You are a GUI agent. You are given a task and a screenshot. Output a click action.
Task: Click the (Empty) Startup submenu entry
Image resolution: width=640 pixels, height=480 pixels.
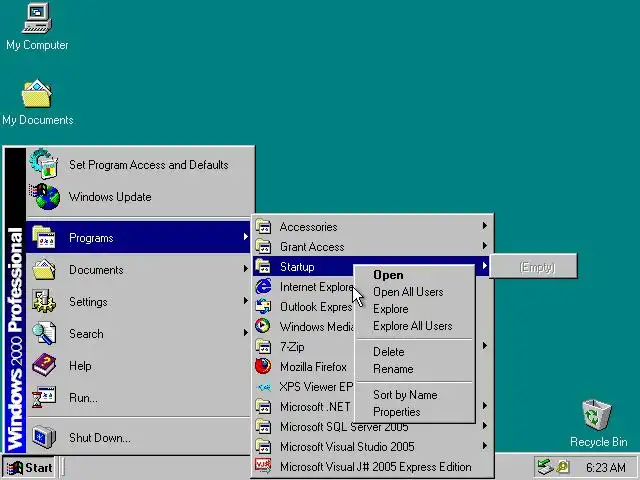pos(533,267)
